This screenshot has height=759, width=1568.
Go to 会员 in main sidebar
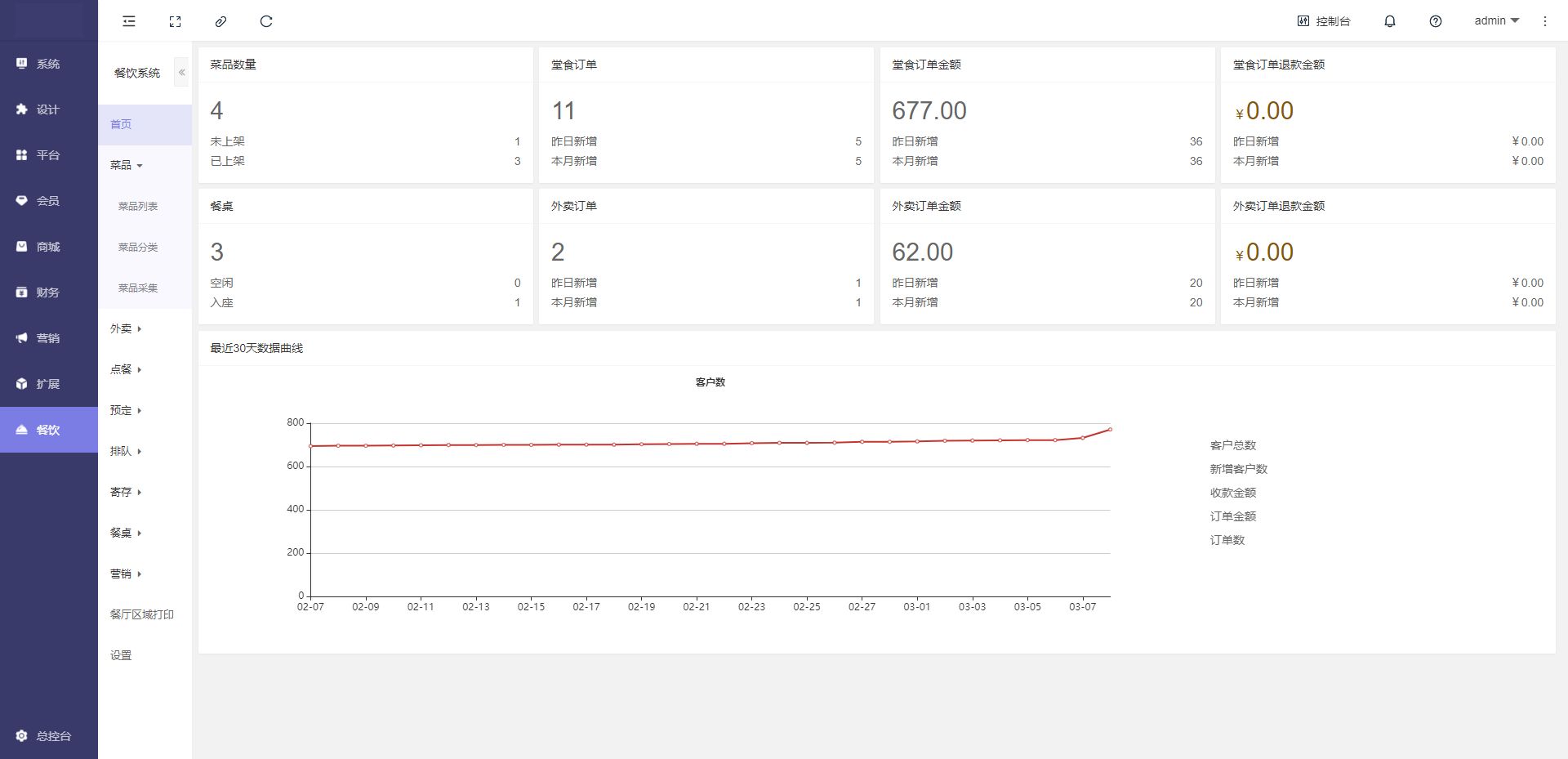pos(48,201)
